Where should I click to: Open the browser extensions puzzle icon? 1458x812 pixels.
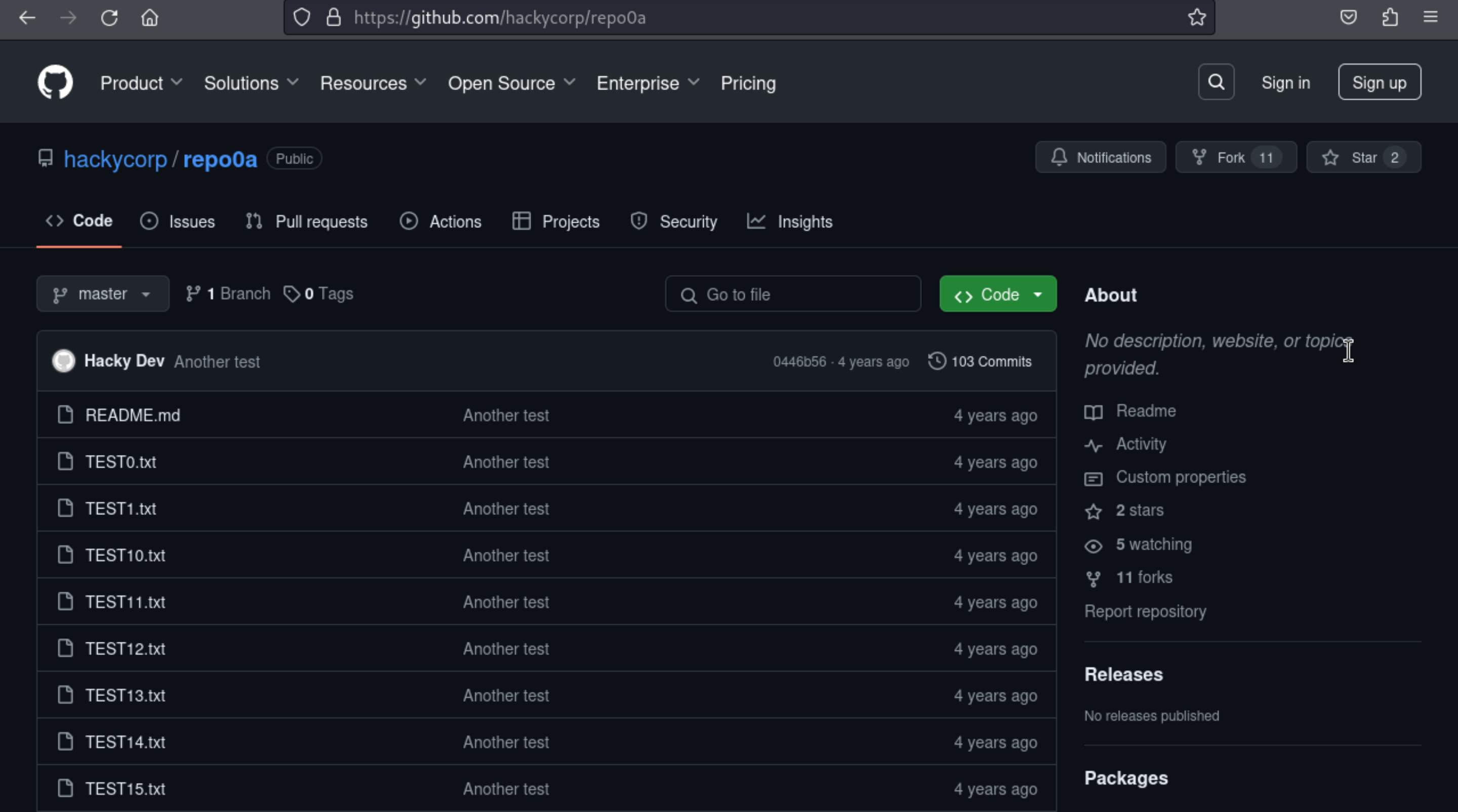pyautogui.click(x=1390, y=18)
